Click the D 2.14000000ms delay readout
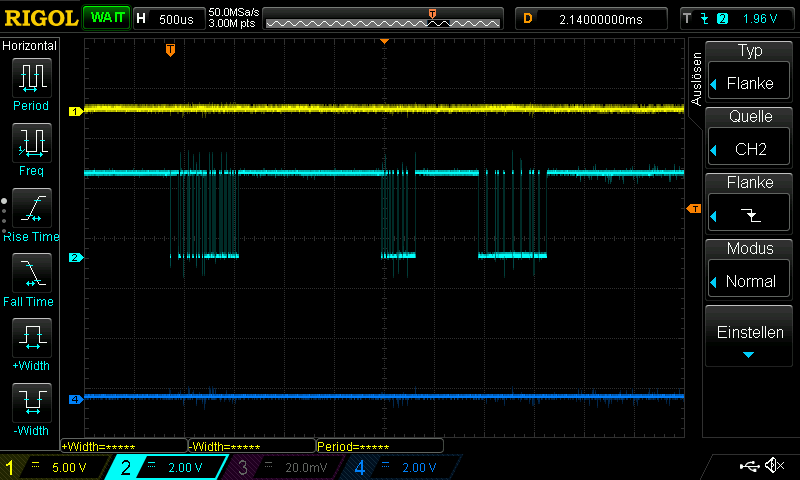 [x=591, y=19]
